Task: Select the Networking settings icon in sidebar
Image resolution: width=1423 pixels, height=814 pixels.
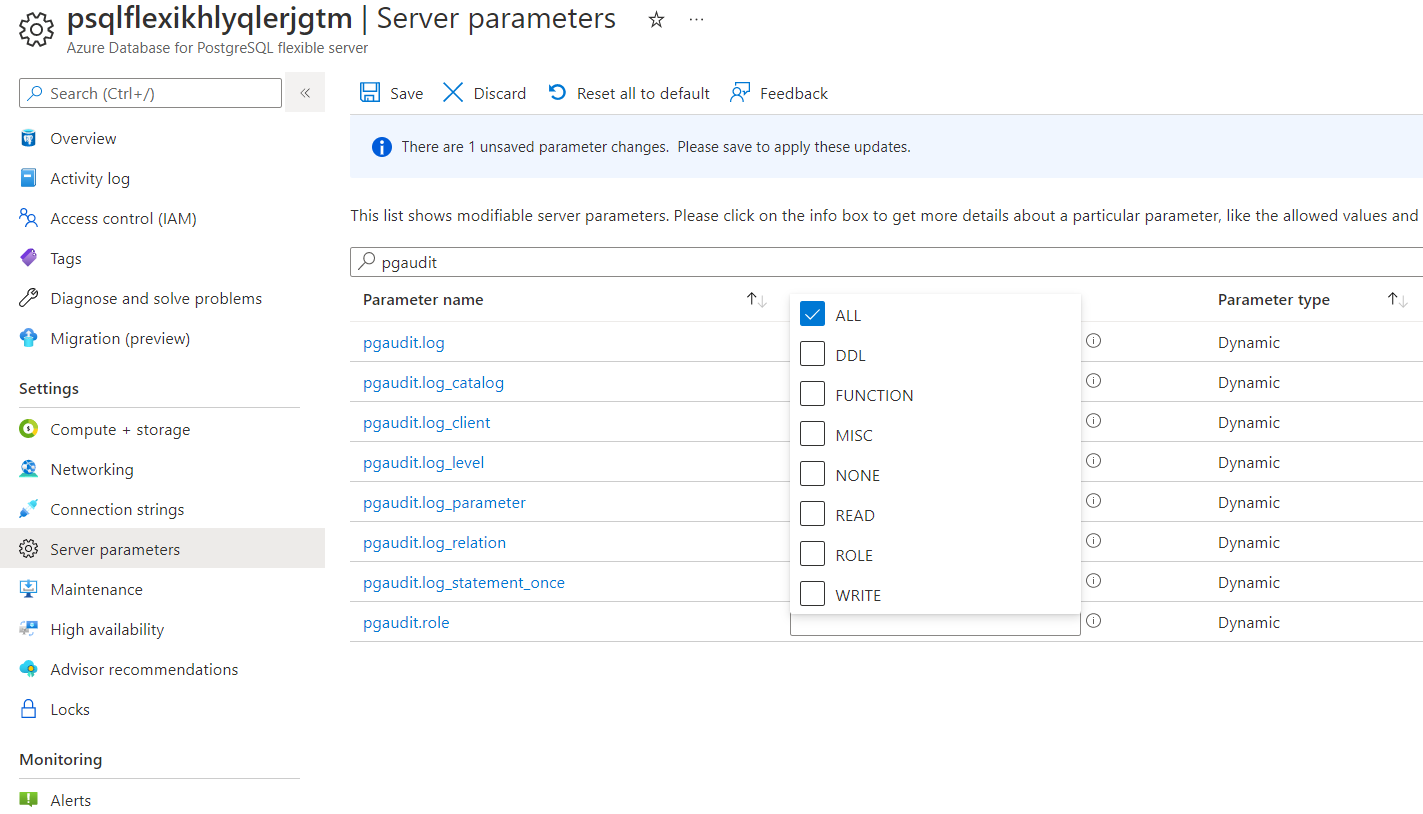Action: (x=31, y=468)
